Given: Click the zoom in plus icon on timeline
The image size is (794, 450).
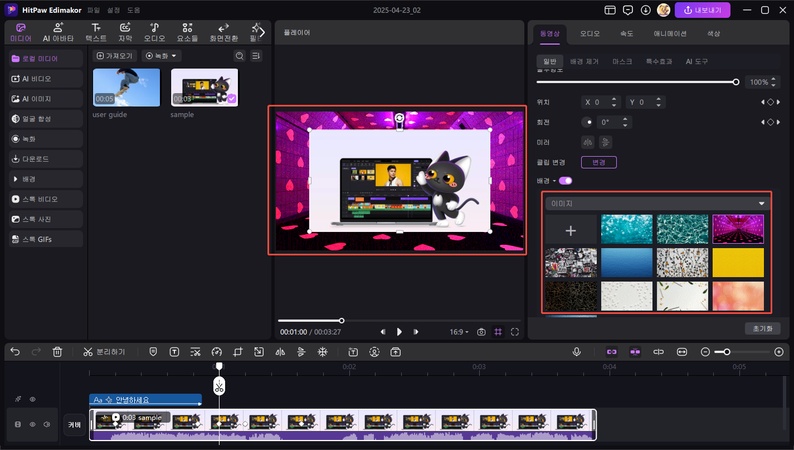Looking at the screenshot, I should (x=779, y=352).
